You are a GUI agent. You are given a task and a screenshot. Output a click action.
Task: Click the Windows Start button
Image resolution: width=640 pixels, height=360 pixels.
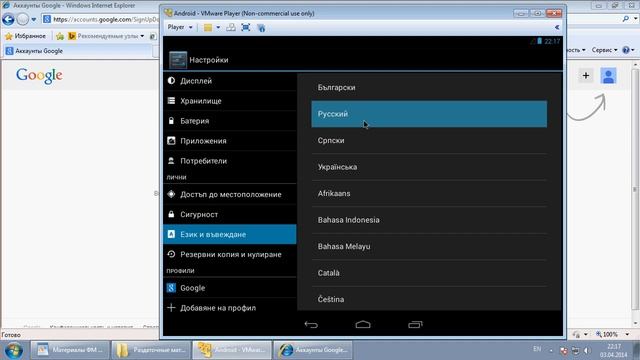tap(14, 350)
